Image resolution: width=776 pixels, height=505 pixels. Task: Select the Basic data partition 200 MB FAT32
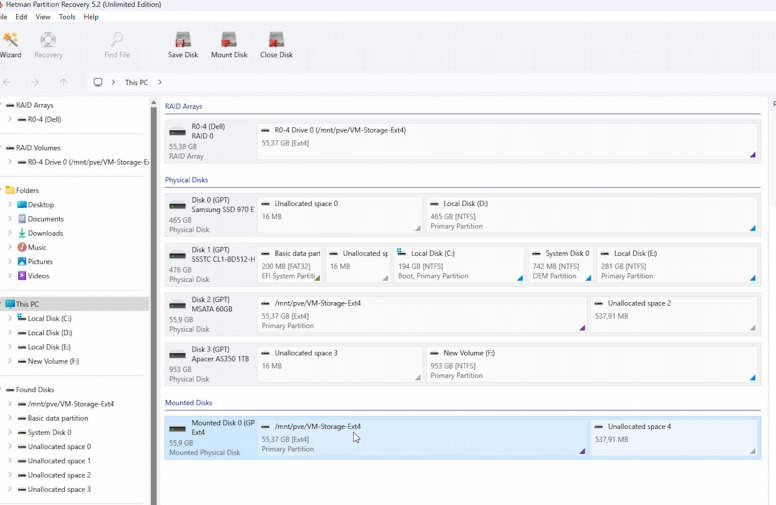click(290, 264)
